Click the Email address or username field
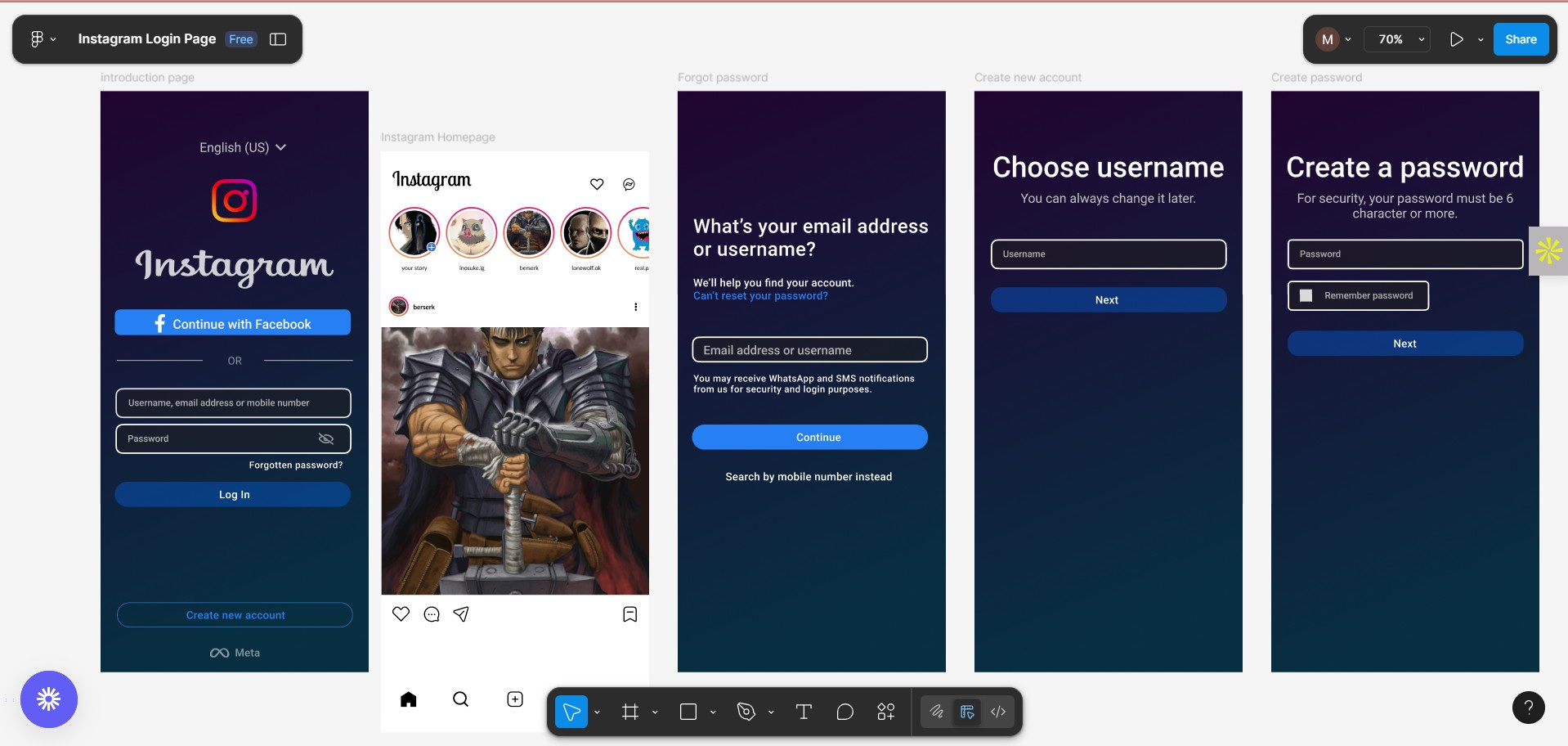Image resolution: width=1568 pixels, height=746 pixels. coord(809,350)
